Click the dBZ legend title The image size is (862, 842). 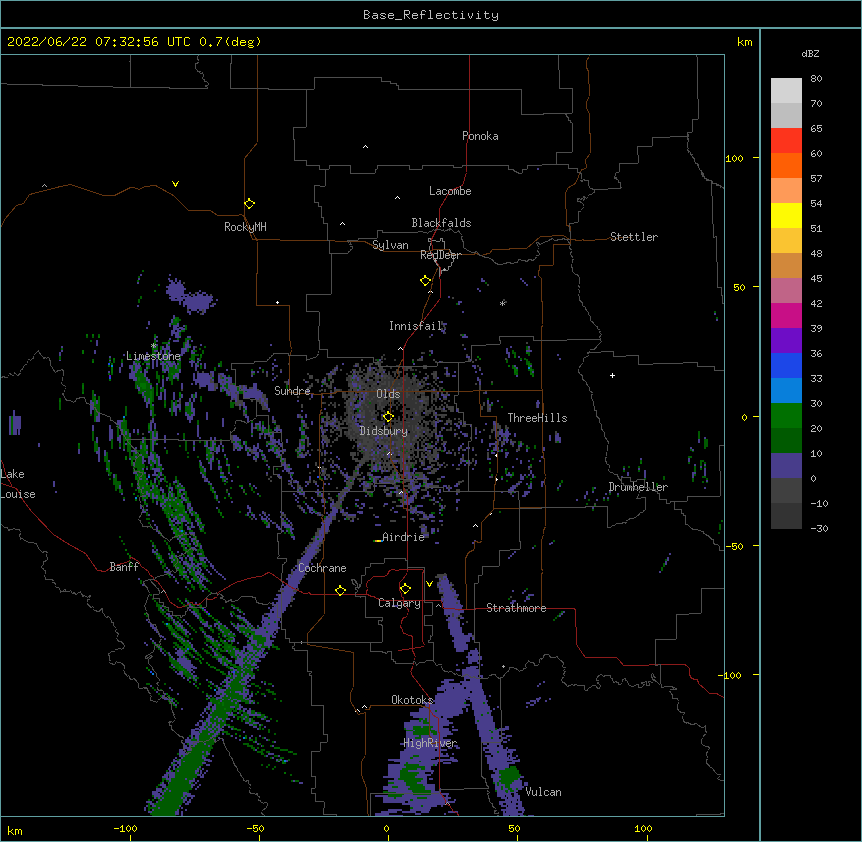click(810, 53)
